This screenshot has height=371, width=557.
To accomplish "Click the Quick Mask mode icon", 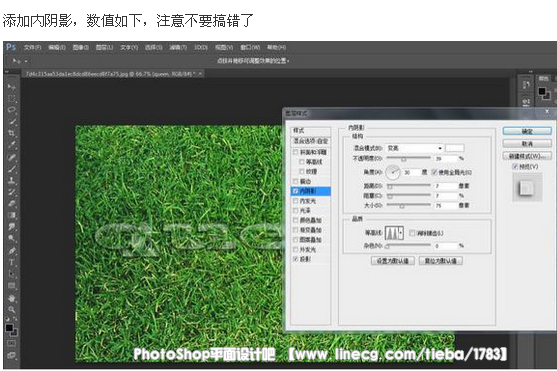I will (x=11, y=343).
